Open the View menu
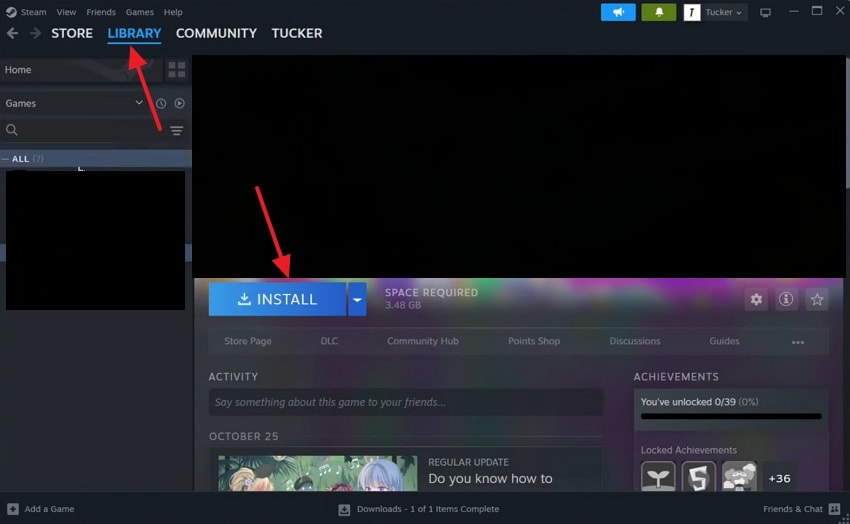This screenshot has height=524, width=850. pyautogui.click(x=66, y=12)
